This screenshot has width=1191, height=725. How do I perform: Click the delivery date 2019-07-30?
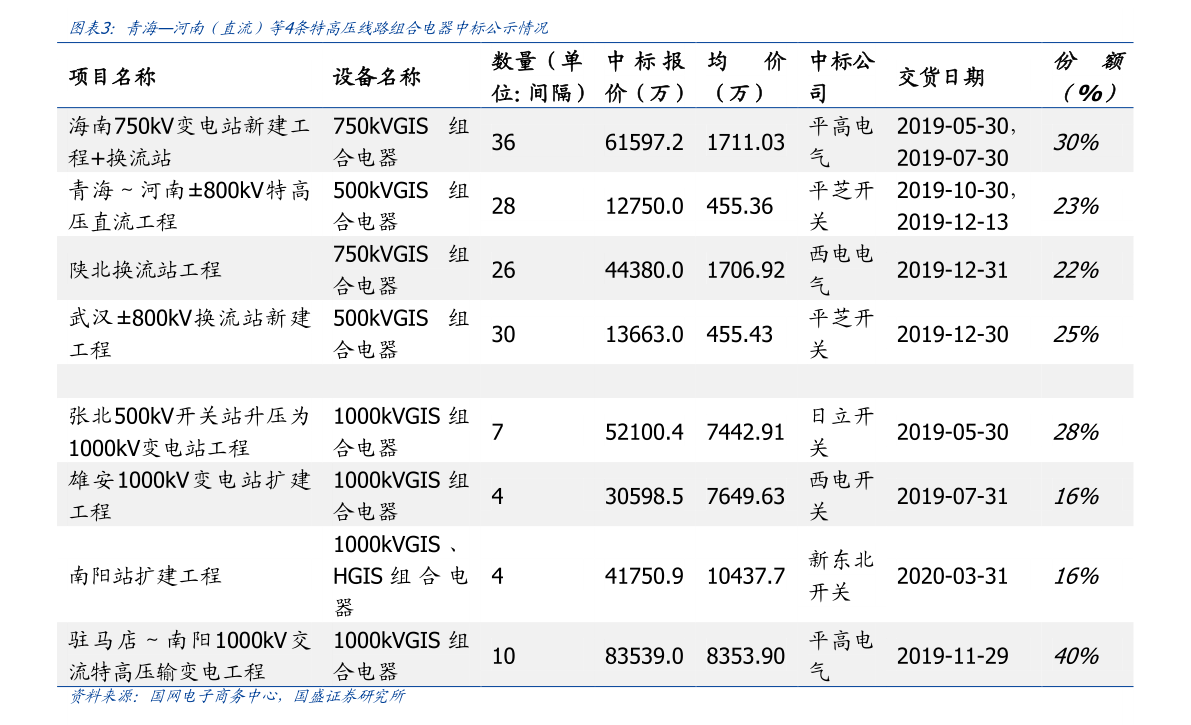point(952,158)
